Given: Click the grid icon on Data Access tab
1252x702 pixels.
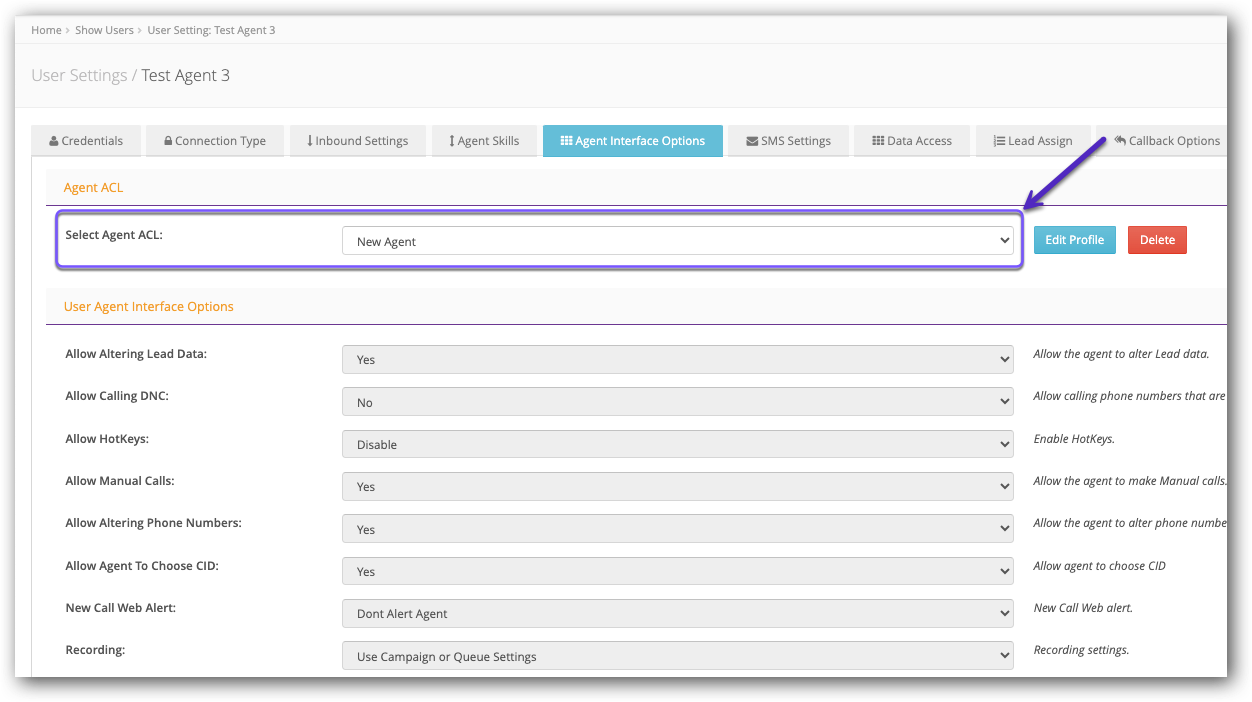Looking at the screenshot, I should (x=878, y=141).
